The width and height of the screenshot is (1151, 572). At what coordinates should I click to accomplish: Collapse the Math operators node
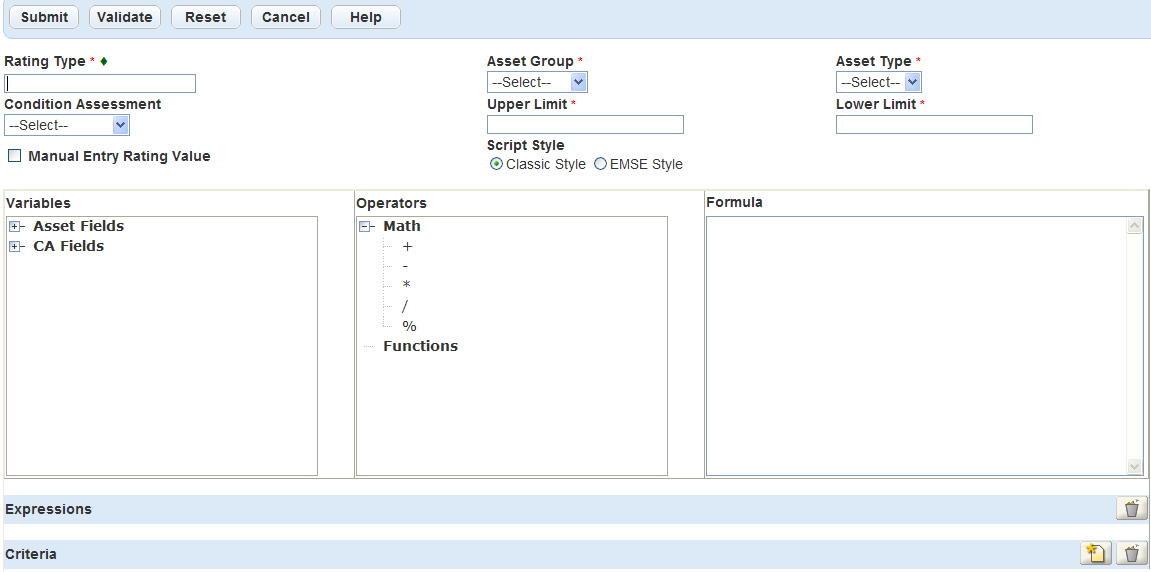366,227
